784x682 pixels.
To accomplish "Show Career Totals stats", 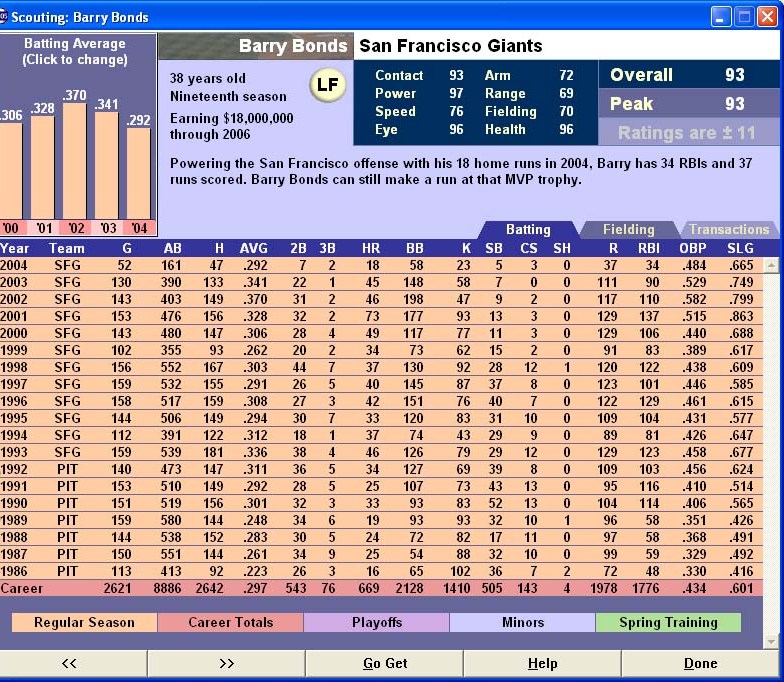I will click(230, 622).
